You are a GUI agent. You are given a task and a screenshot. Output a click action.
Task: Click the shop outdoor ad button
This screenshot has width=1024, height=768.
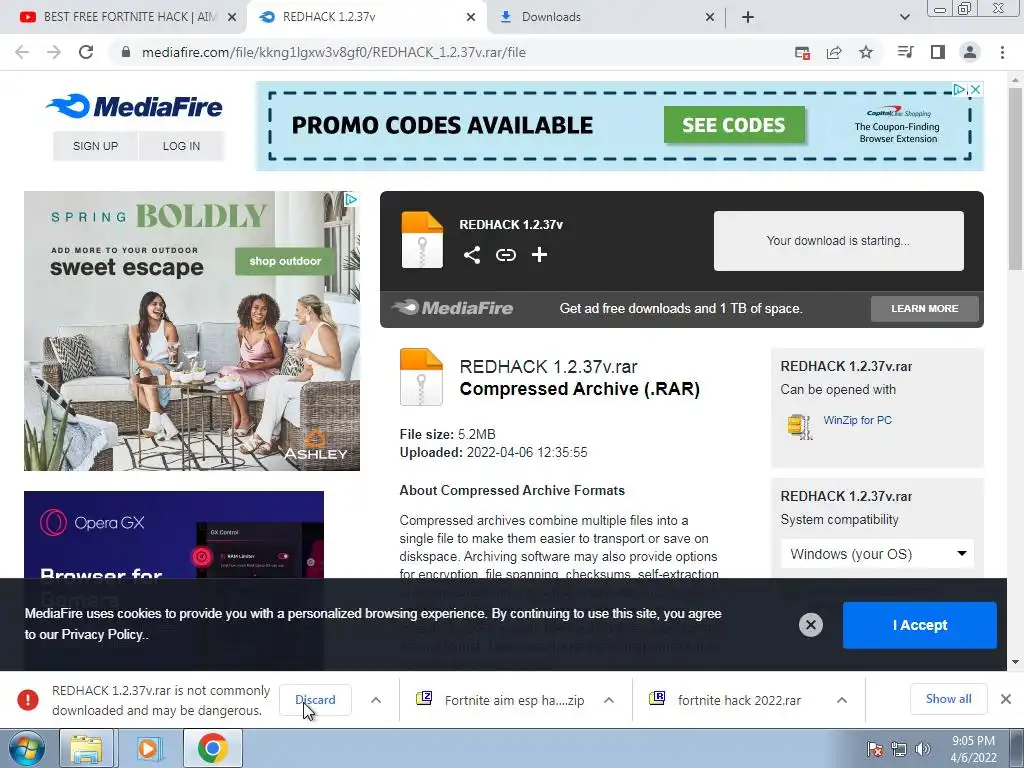[285, 261]
